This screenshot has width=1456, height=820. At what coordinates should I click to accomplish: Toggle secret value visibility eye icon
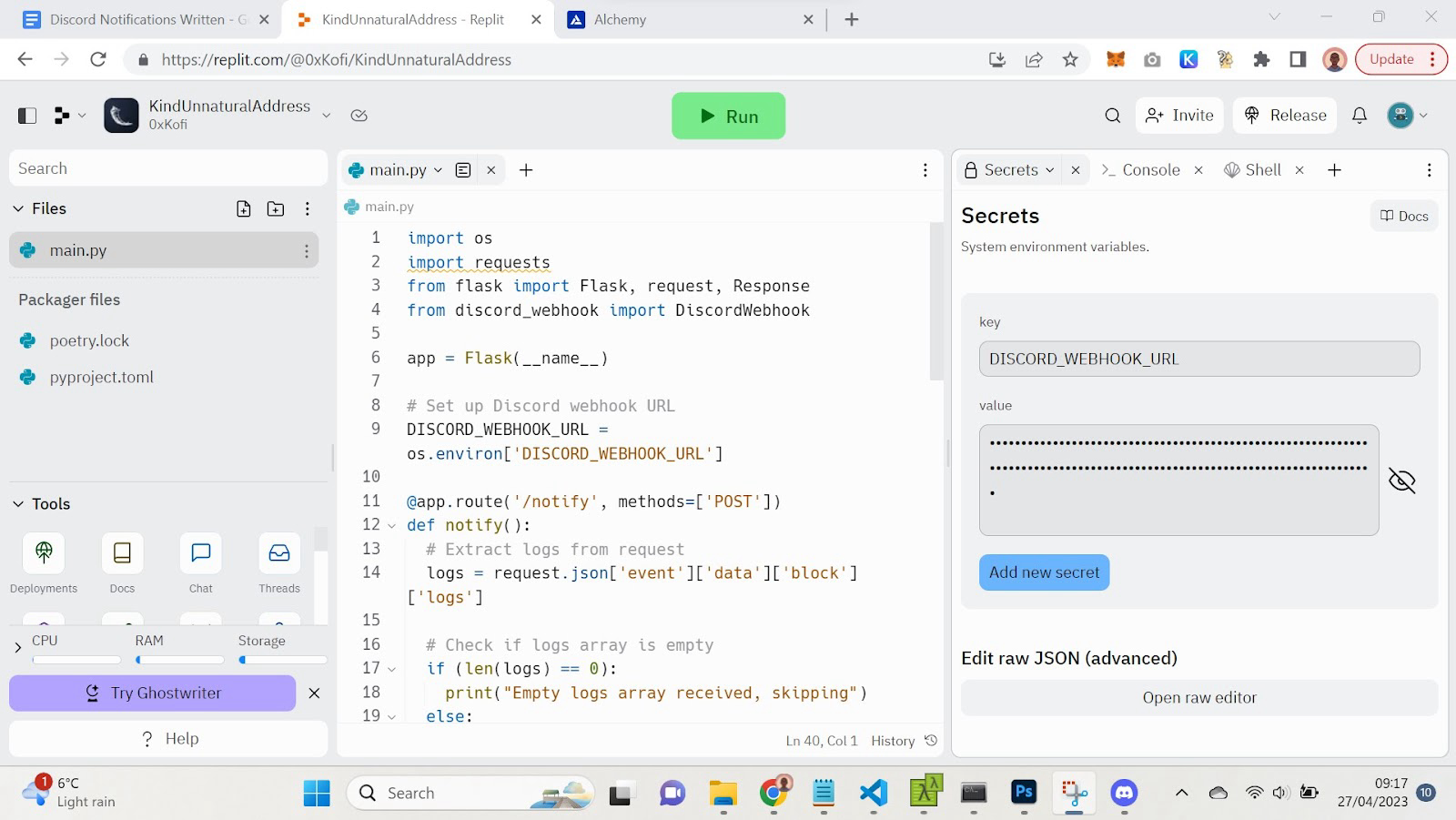(x=1401, y=481)
